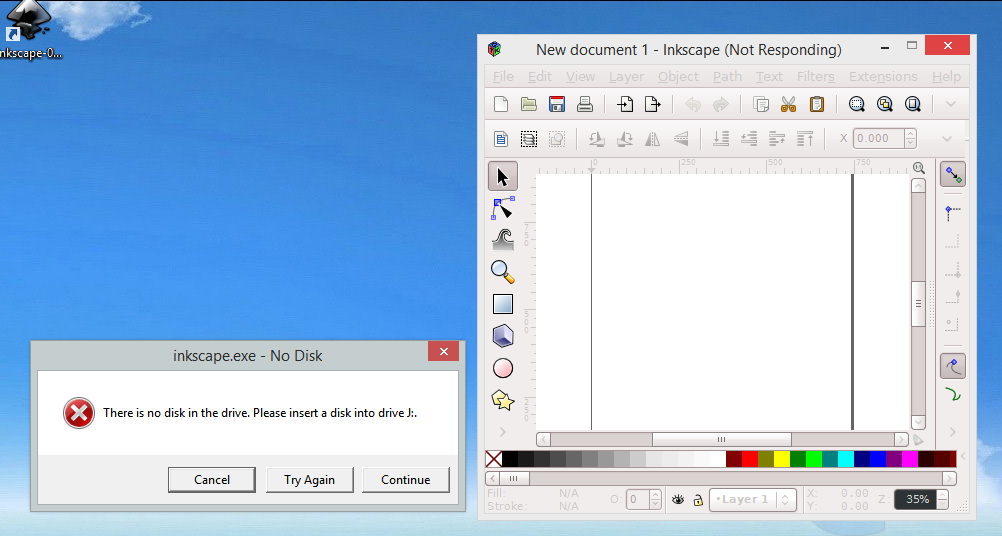Open Layer 1 dropdown selector
This screenshot has height=536, width=1002.
(x=753, y=500)
